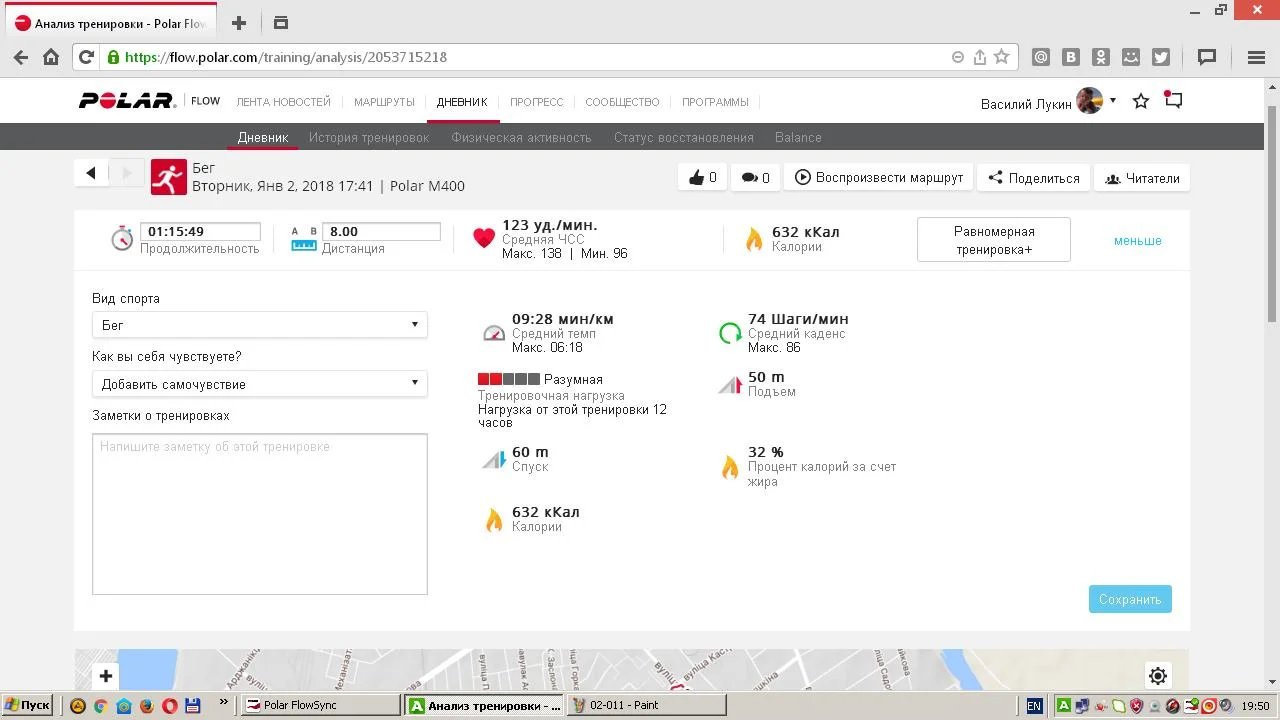Screen dimensions: 1280x720
Task: Click the browser home icon
Action: pyautogui.click(x=51, y=57)
